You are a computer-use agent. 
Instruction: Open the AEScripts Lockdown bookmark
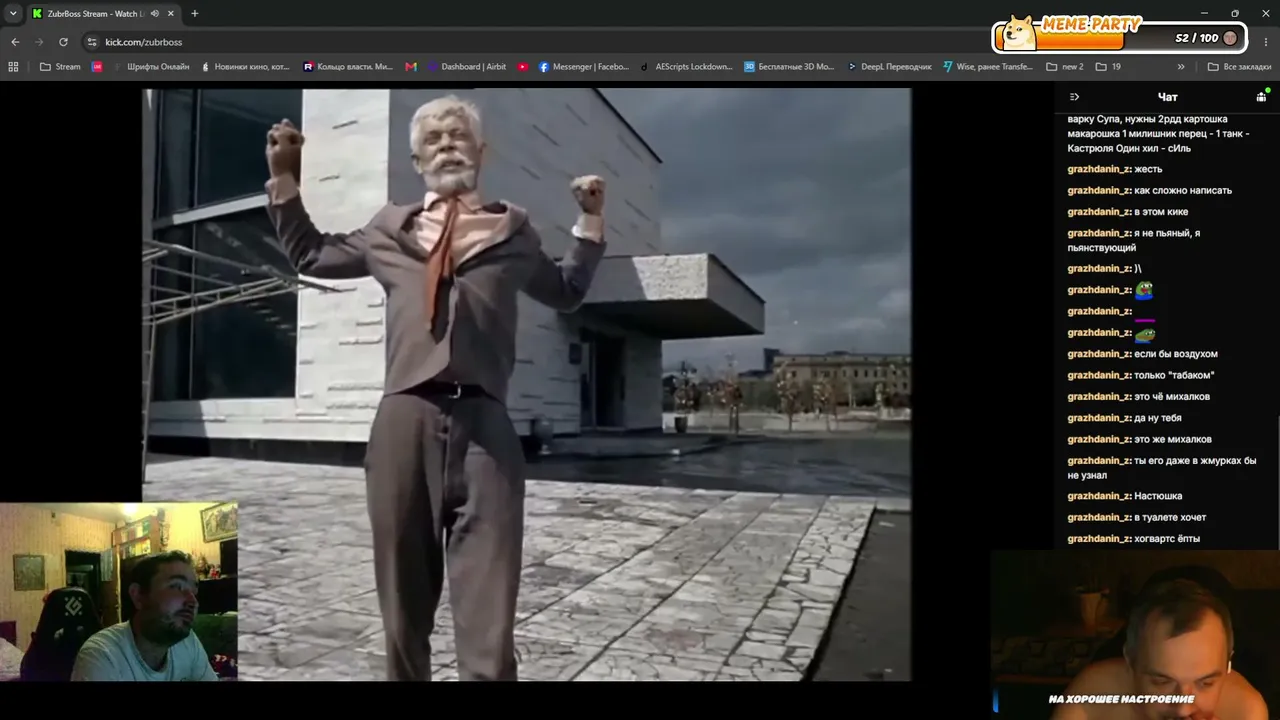point(687,67)
